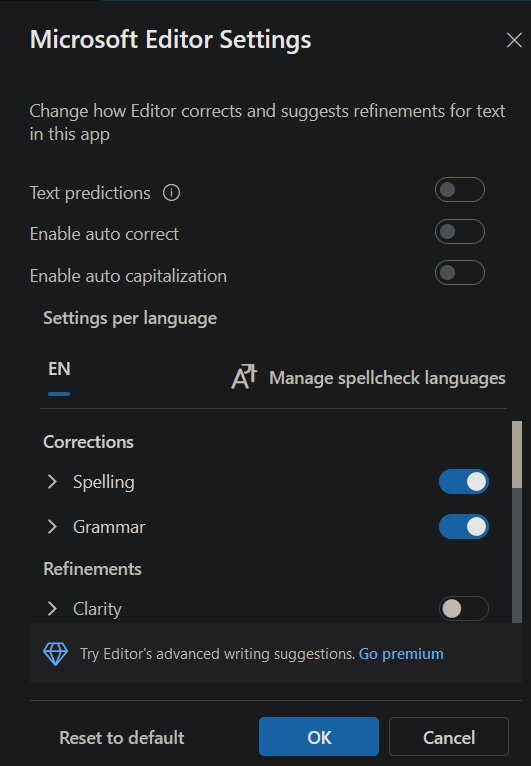Click the Text predictions label
This screenshot has width=531, height=766.
90,193
